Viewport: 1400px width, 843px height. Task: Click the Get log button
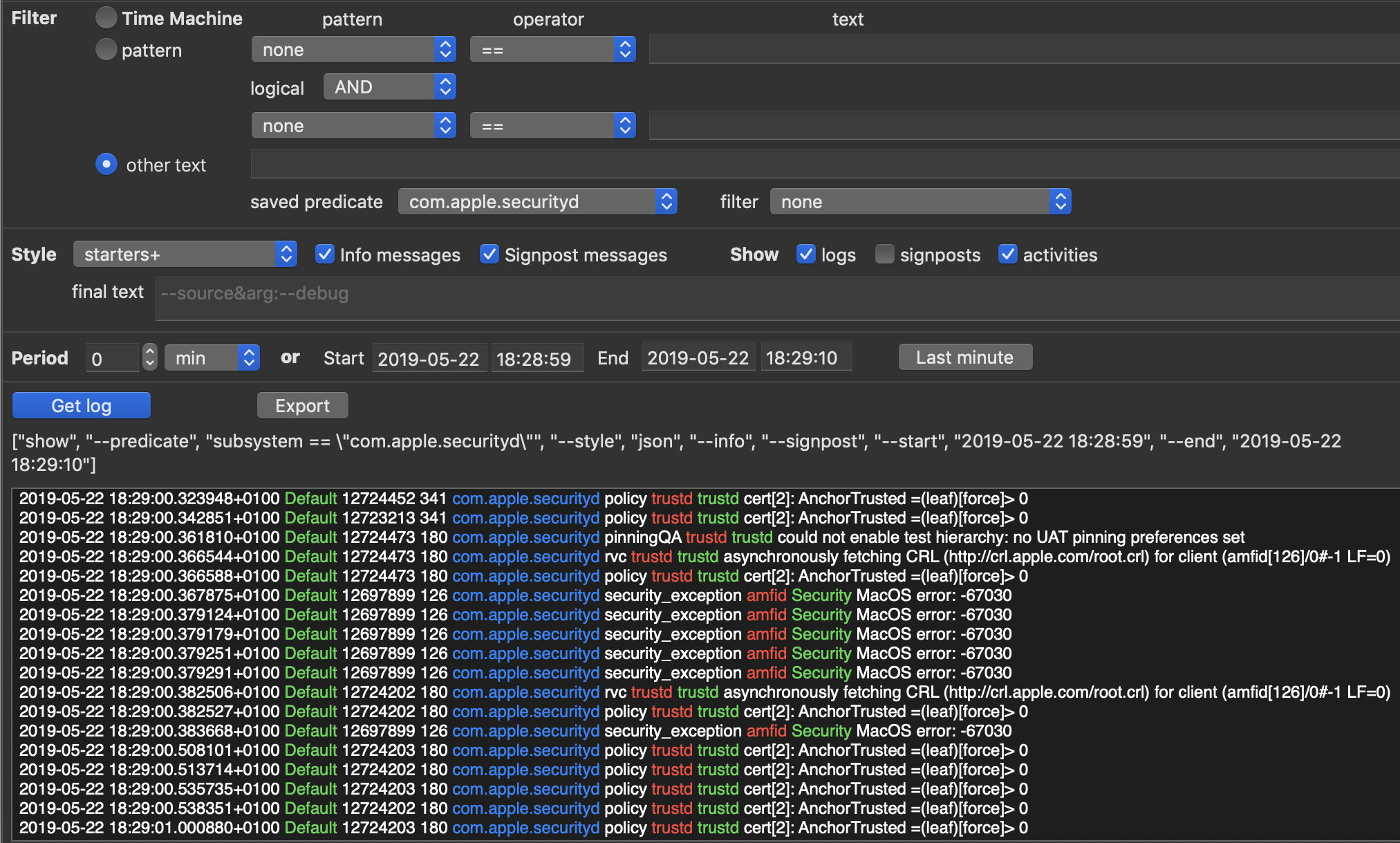coord(82,406)
